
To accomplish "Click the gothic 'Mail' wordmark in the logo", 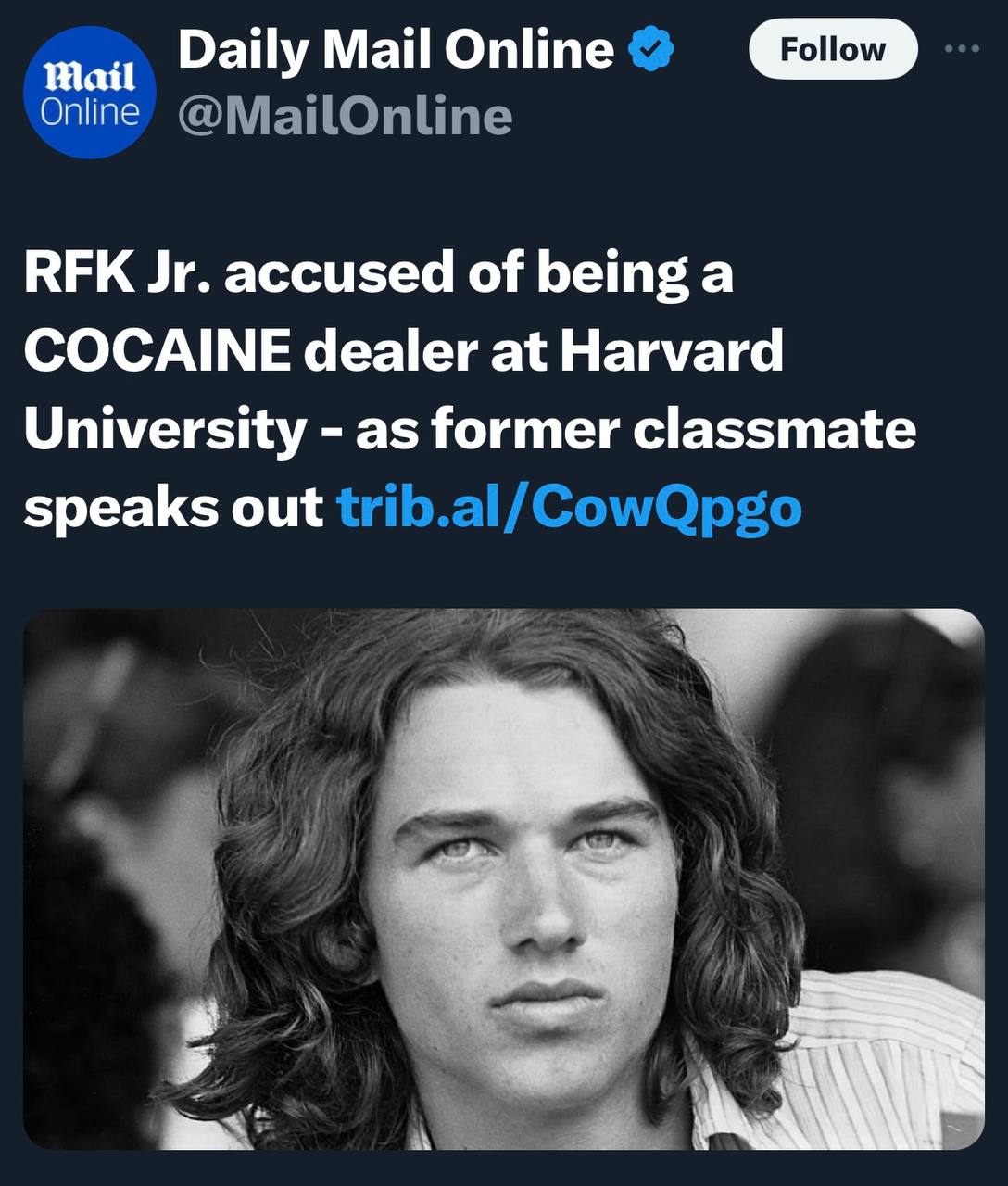I will [90, 77].
